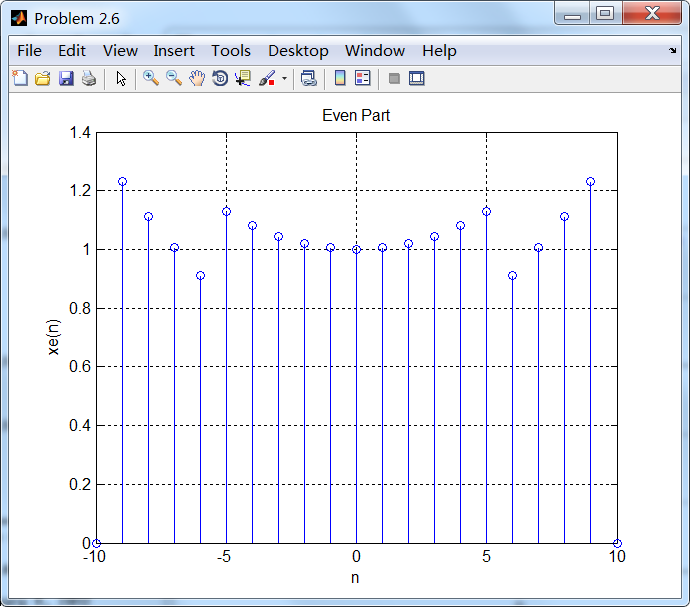Minimize the Problem 2.6 window
Screen dimensions: 690x607
pyautogui.click(x=572, y=13)
